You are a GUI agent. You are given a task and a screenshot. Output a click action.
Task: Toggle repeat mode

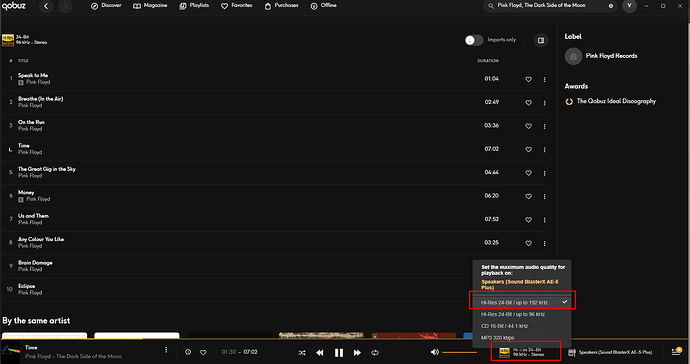tap(375, 353)
